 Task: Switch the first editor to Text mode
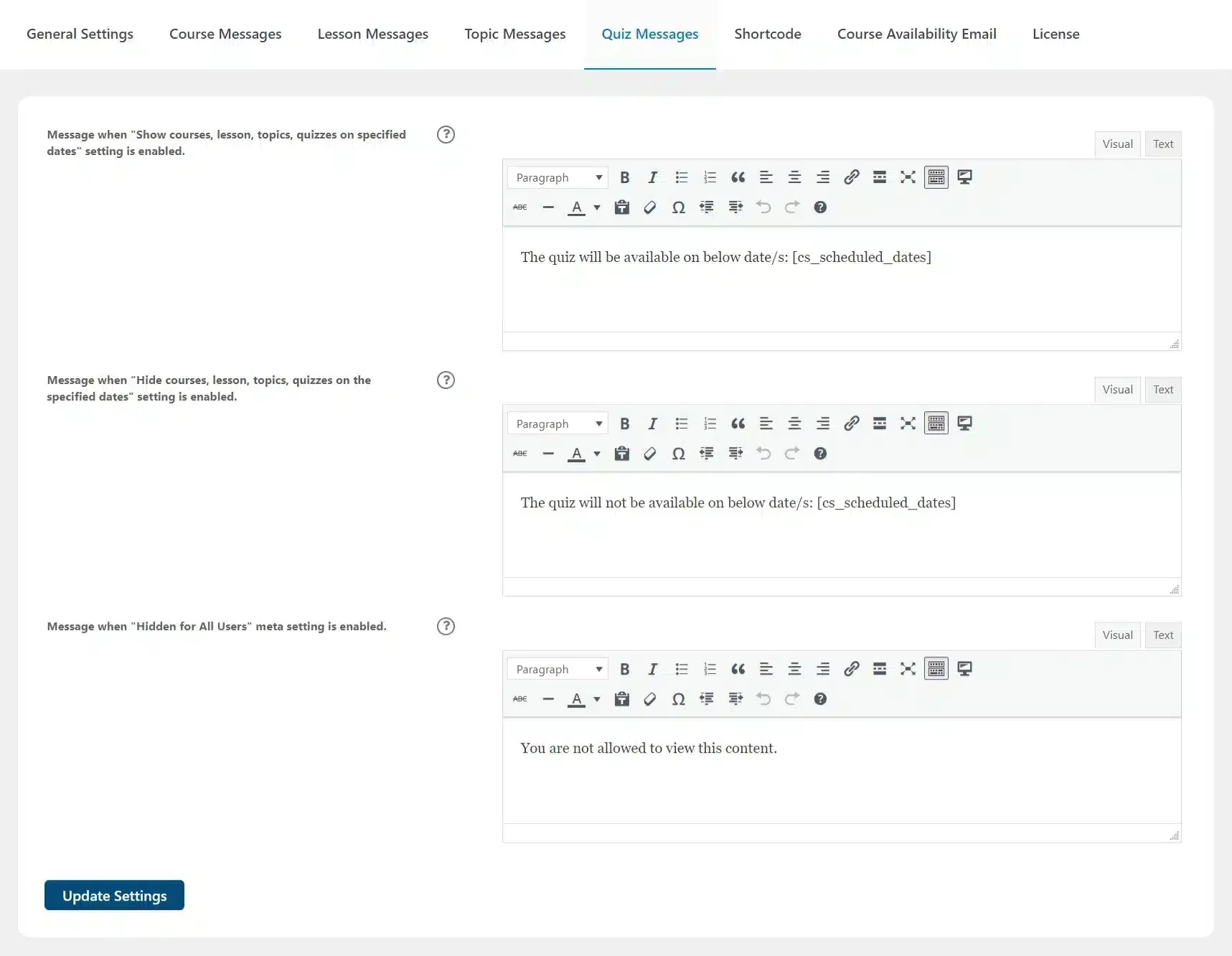[x=1162, y=144]
